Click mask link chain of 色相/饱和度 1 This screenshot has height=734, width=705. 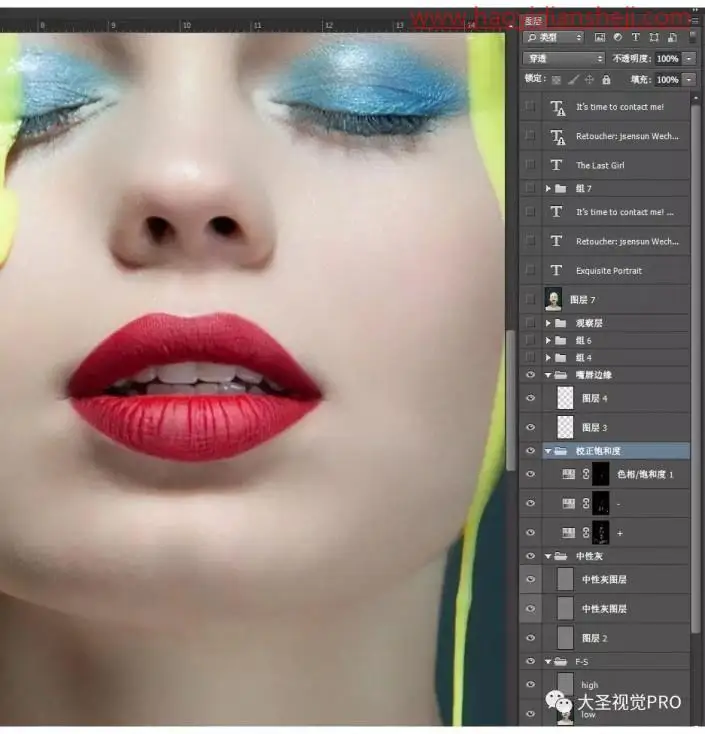(586, 474)
